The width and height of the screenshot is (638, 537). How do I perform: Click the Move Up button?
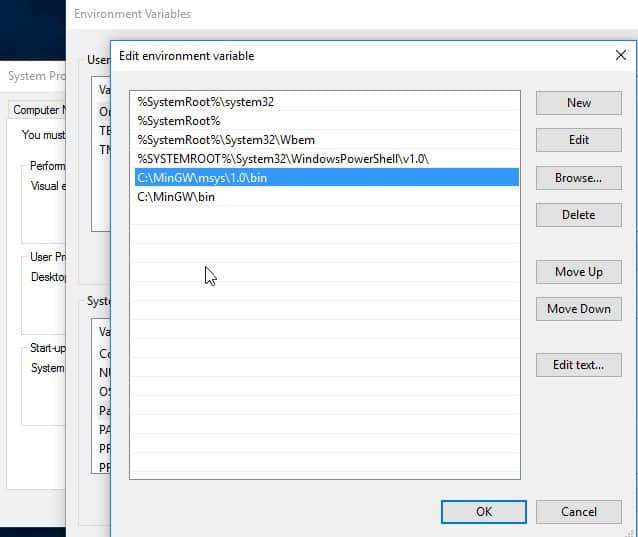[x=578, y=272]
